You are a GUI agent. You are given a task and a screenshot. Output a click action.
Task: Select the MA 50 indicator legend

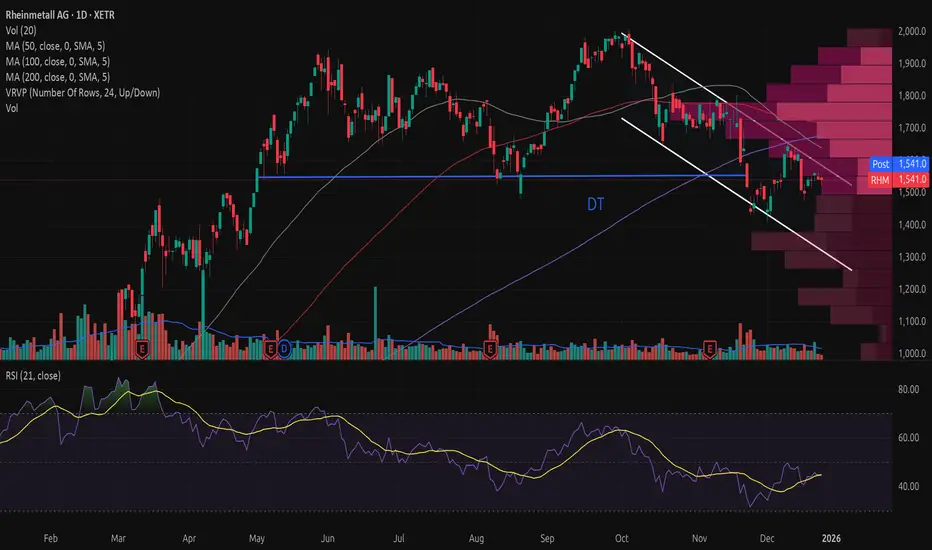coord(55,46)
